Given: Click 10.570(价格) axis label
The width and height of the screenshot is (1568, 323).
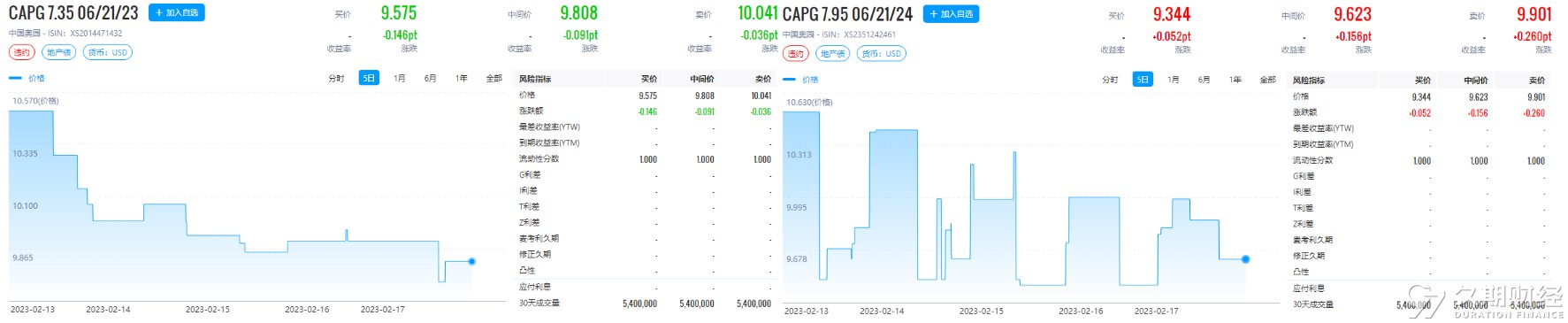Looking at the screenshot, I should pyautogui.click(x=35, y=101).
